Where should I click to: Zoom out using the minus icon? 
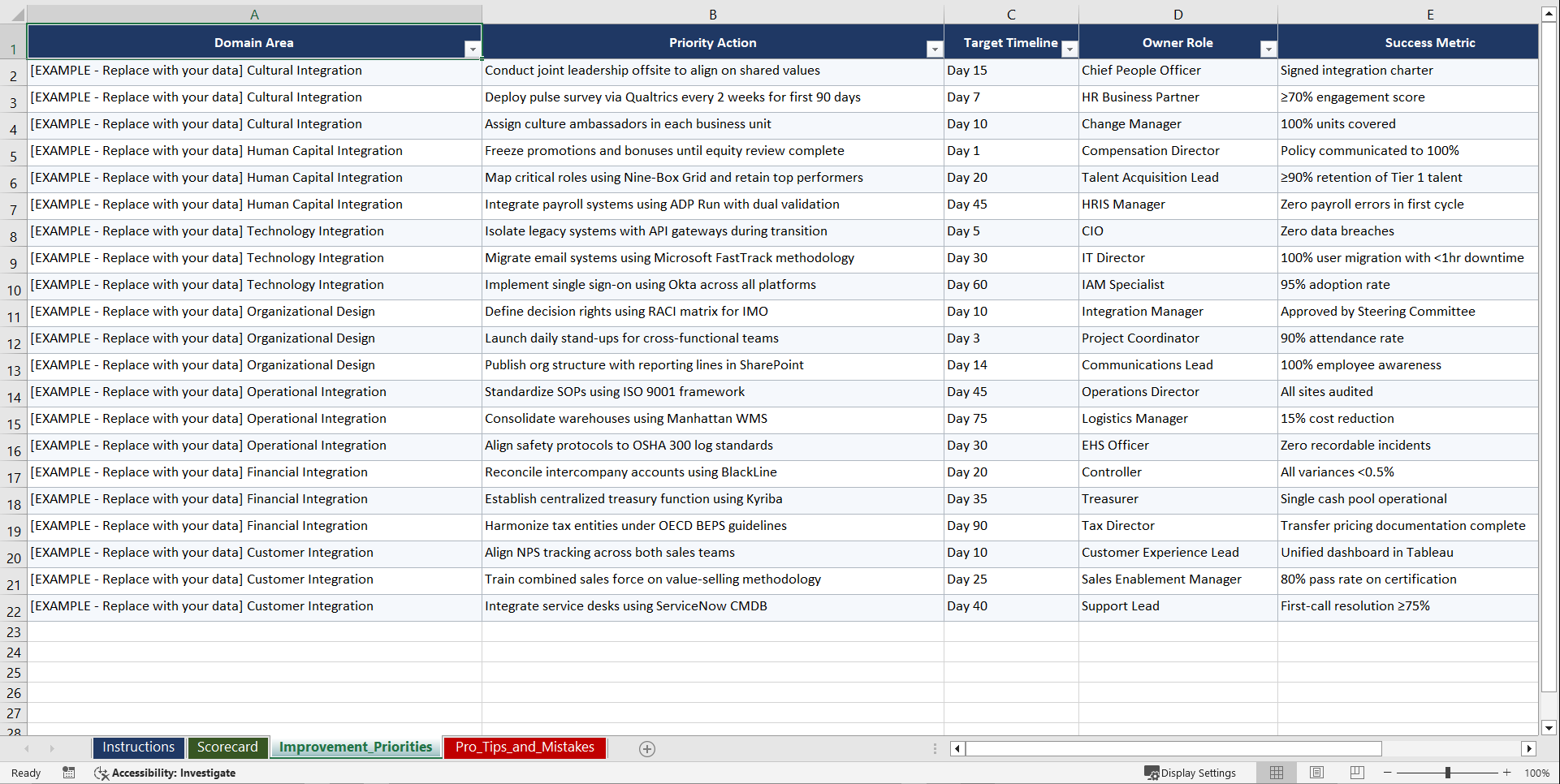1387,773
